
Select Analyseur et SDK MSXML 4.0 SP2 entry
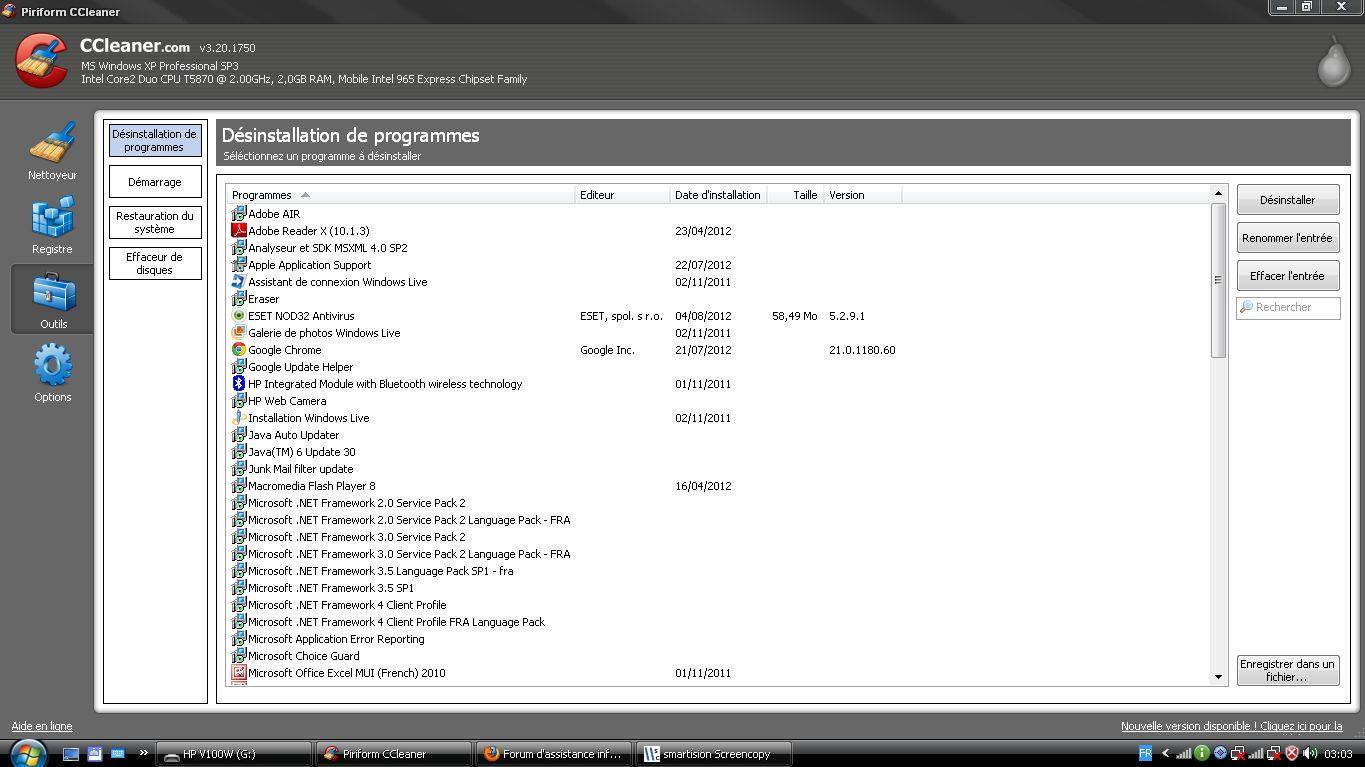pyautogui.click(x=327, y=248)
